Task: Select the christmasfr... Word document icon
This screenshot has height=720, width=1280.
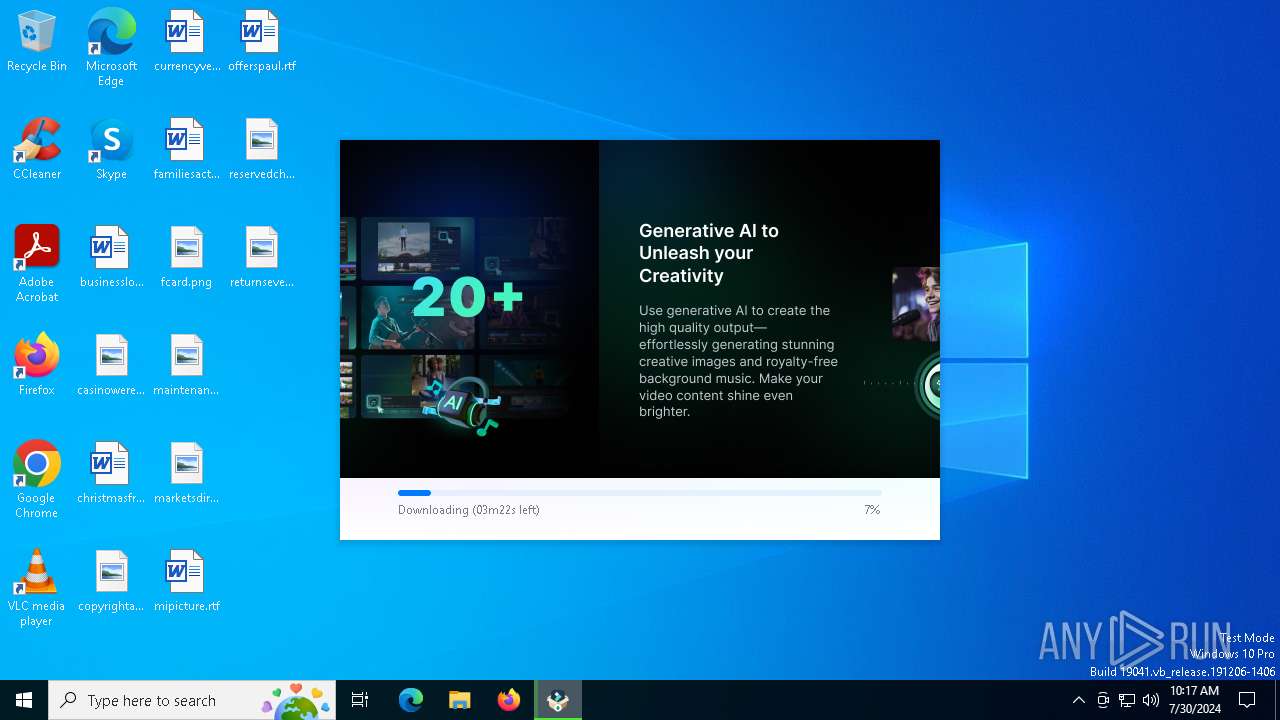Action: tap(111, 474)
